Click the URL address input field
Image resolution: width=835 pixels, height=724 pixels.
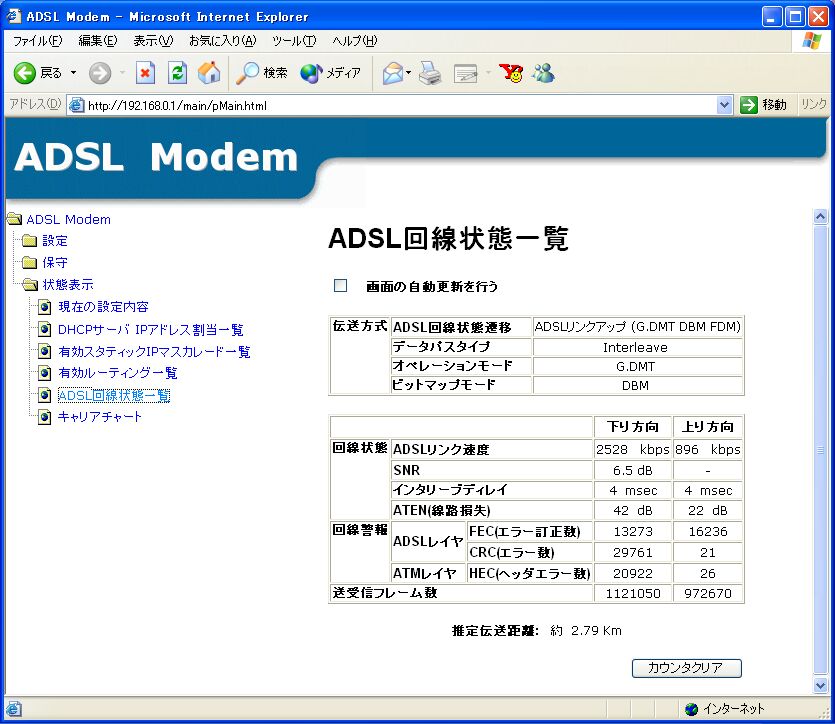(x=400, y=105)
